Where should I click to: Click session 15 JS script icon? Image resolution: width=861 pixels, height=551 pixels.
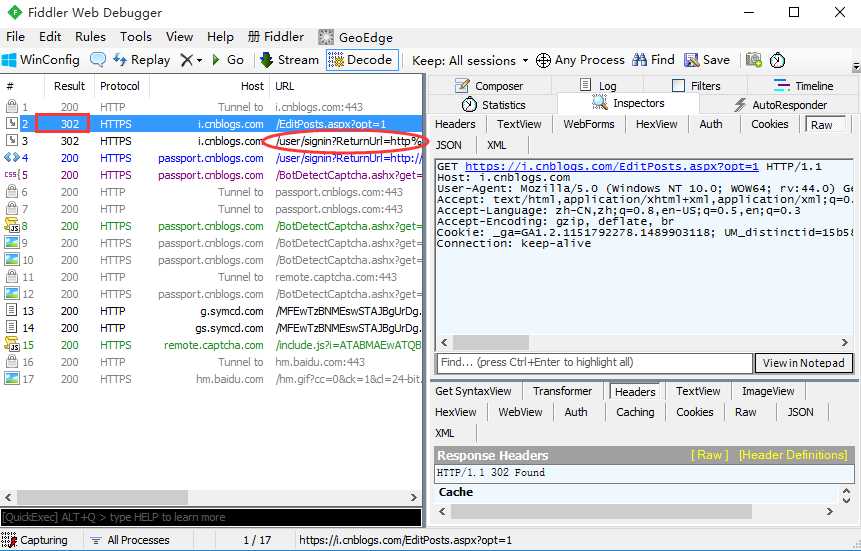coord(12,345)
